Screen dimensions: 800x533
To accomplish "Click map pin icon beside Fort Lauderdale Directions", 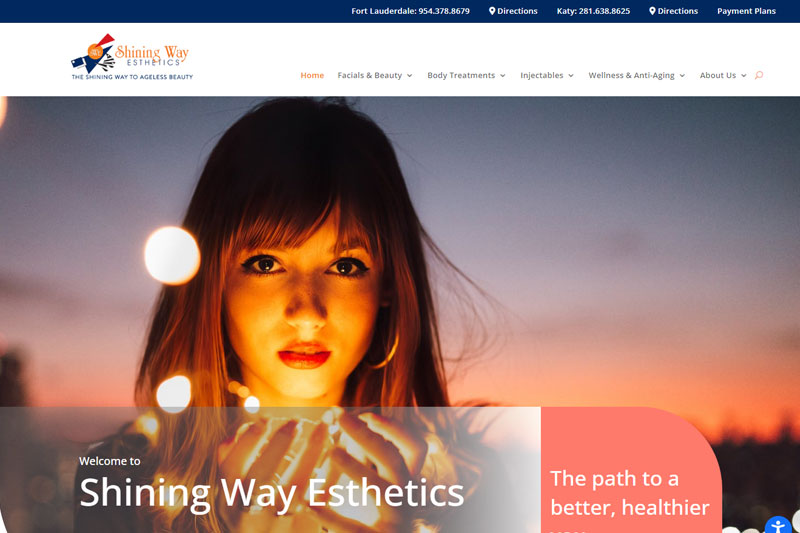I will 492,11.
